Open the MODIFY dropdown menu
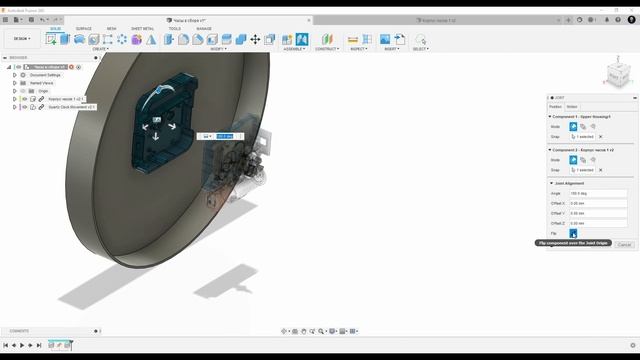Screen dimensions: 640x360 point(218,49)
